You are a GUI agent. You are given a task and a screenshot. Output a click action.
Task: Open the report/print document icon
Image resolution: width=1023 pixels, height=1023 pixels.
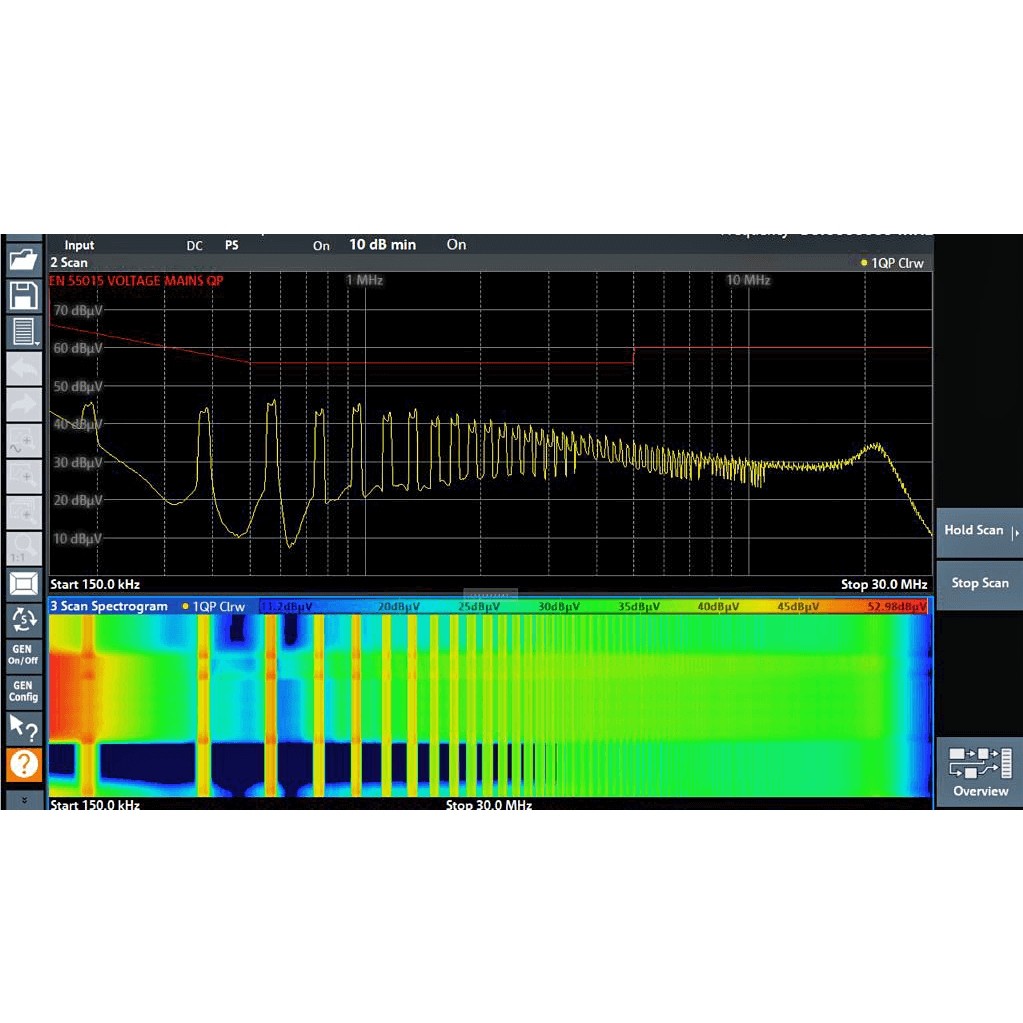pos(24,332)
